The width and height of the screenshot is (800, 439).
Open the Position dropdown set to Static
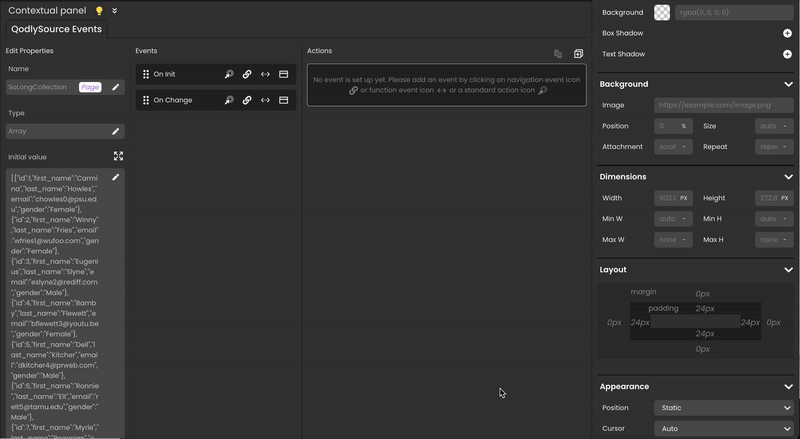click(x=723, y=408)
